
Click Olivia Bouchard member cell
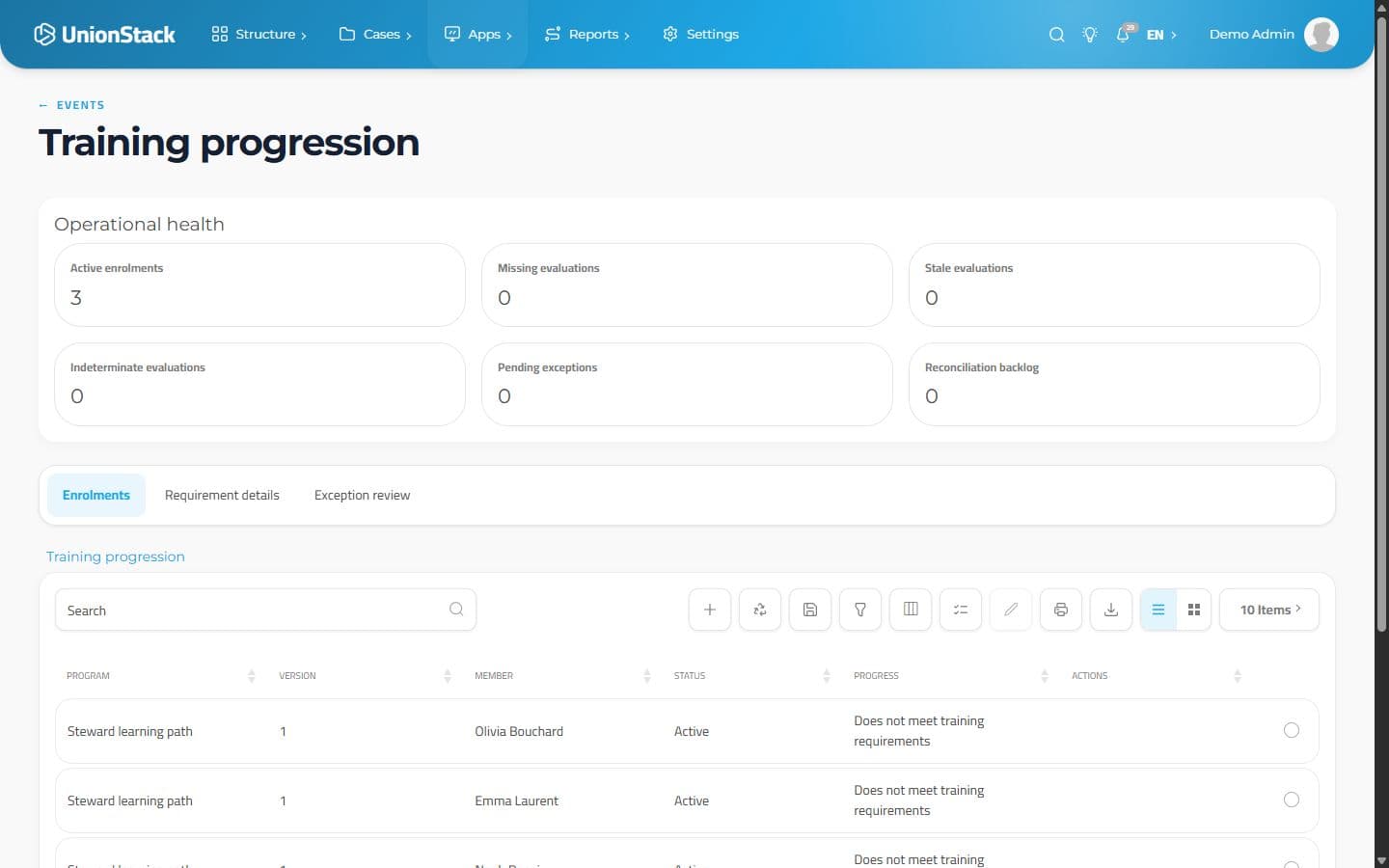pos(519,731)
